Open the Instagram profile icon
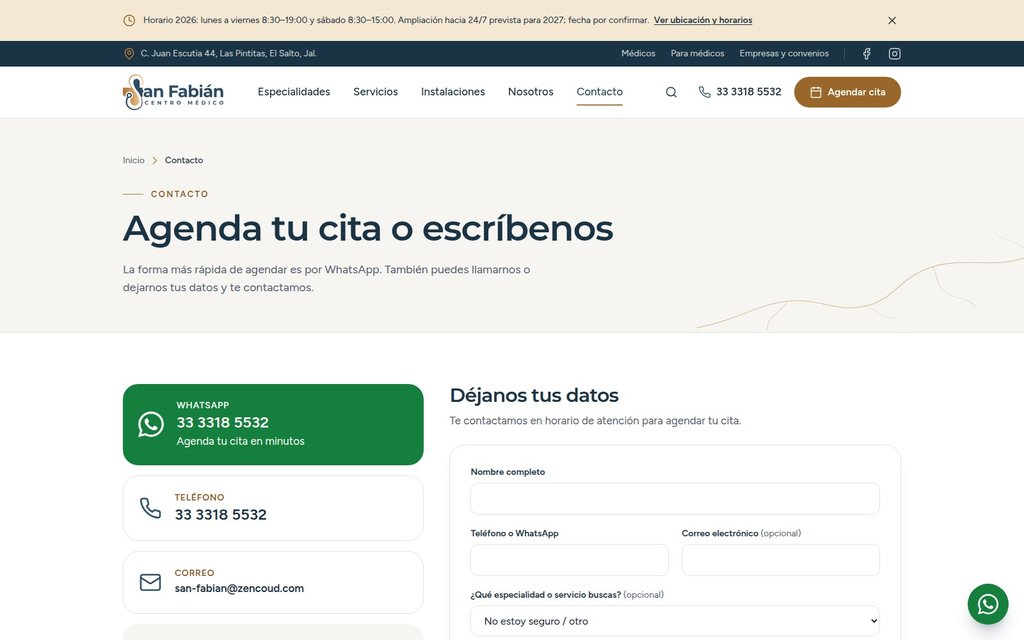 895,54
